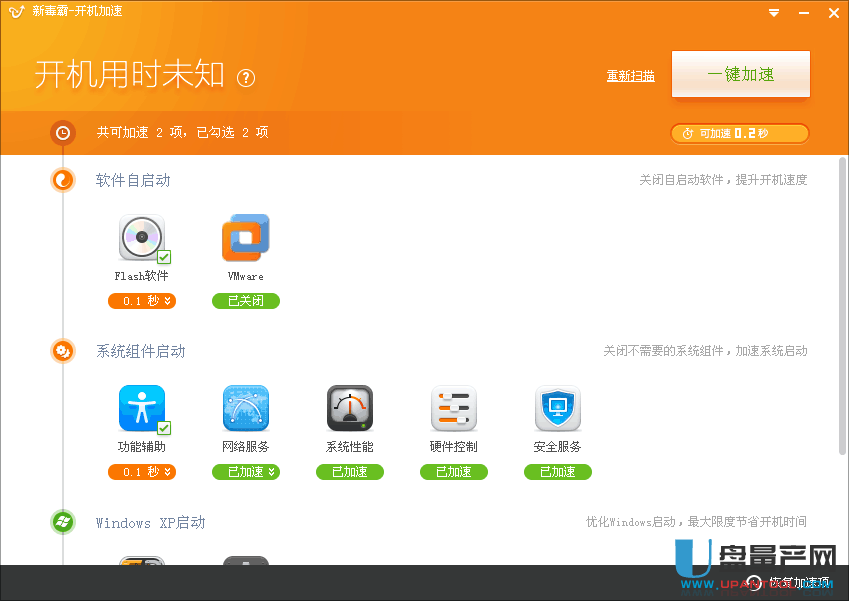Click the 可加速 0.2秒 indicator bar
Image resolution: width=849 pixels, height=601 pixels.
(739, 133)
